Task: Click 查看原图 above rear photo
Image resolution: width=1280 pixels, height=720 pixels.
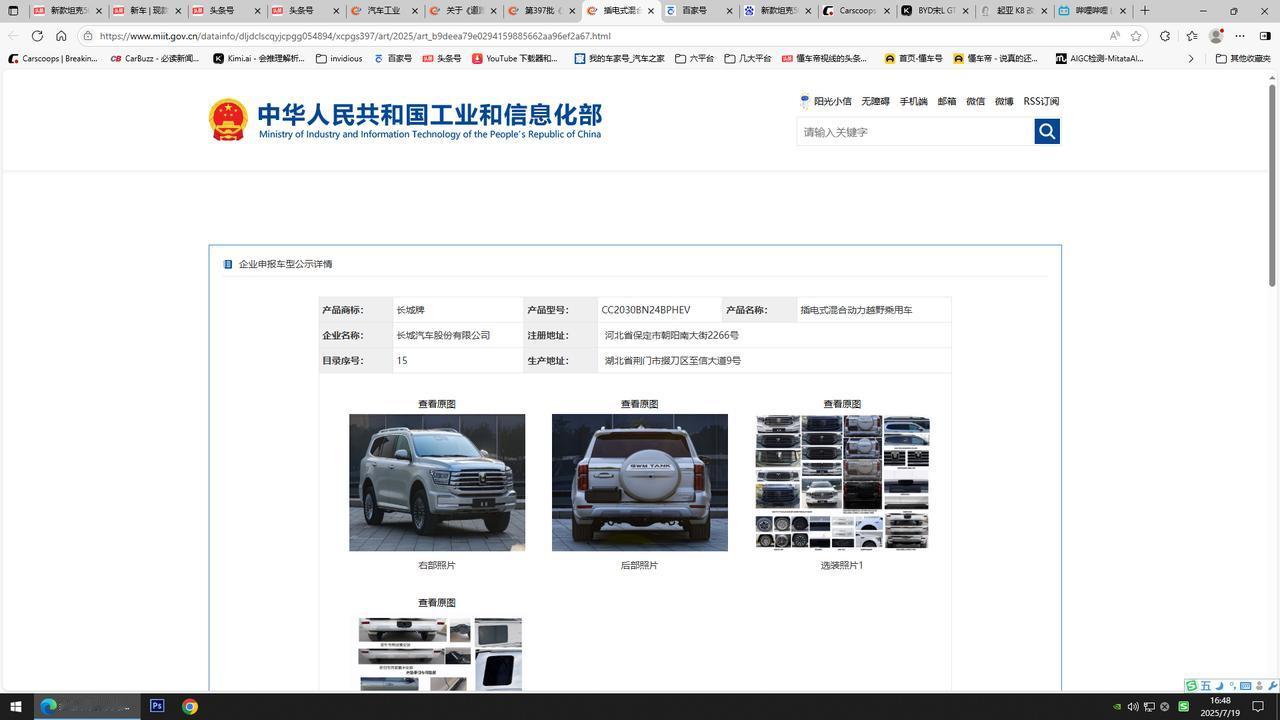Action: point(639,404)
